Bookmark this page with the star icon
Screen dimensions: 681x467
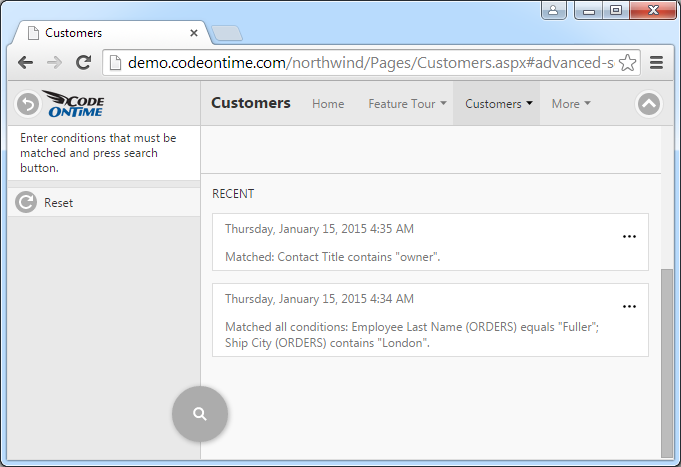point(628,63)
